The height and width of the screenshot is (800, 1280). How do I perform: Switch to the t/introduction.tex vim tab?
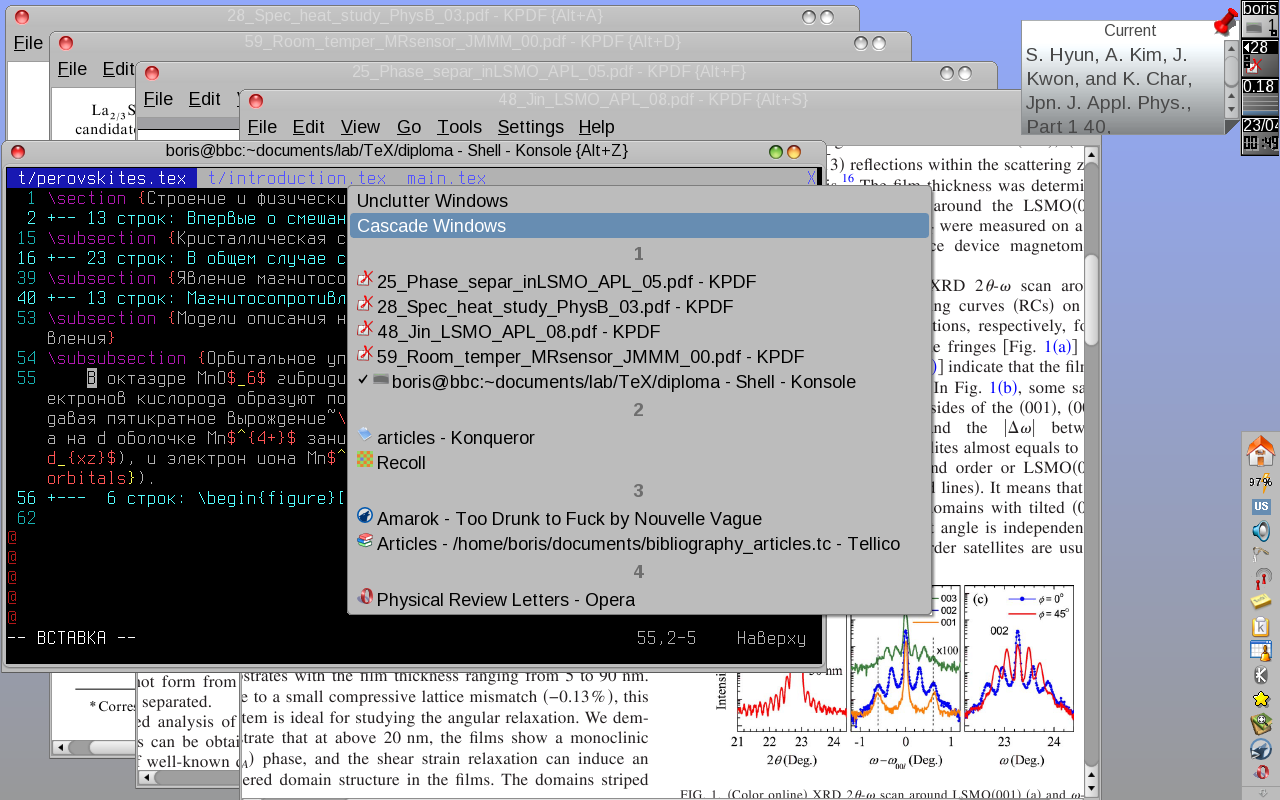tap(296, 178)
